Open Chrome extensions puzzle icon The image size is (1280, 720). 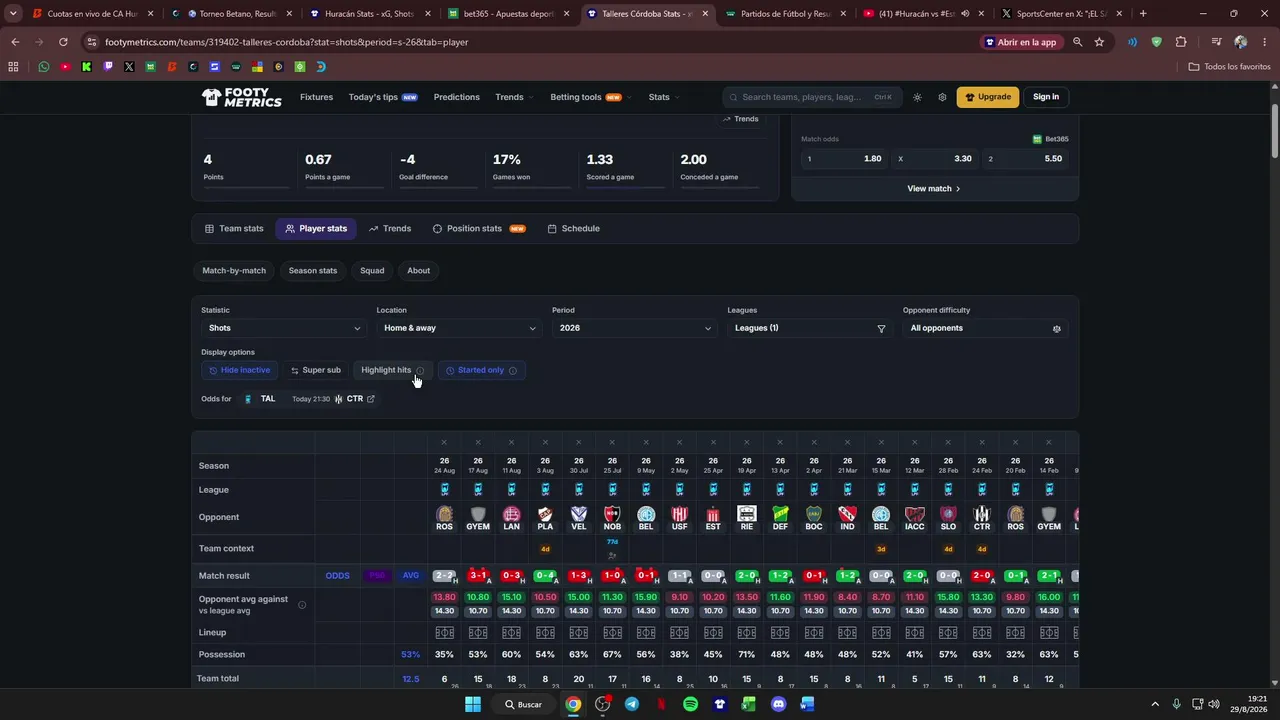pos(1181,42)
